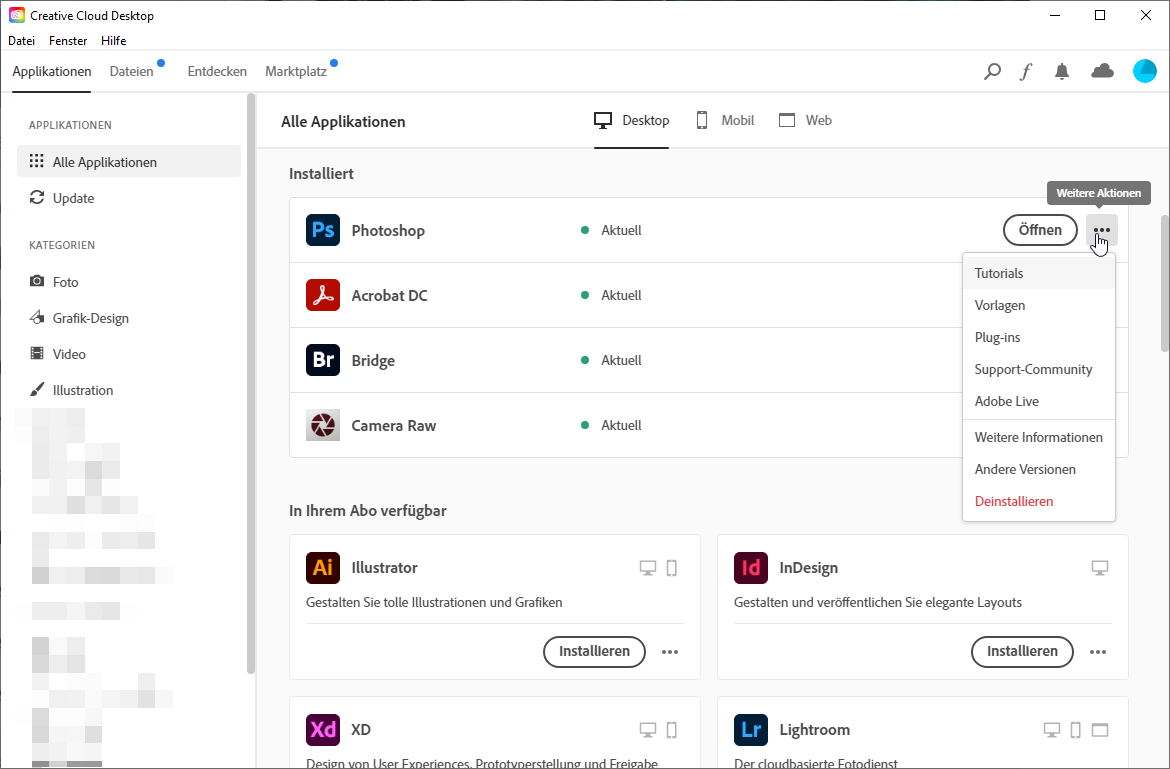Install Illustrator with Installieren button
Screen dimensions: 1170x769
pyautogui.click(x=594, y=651)
